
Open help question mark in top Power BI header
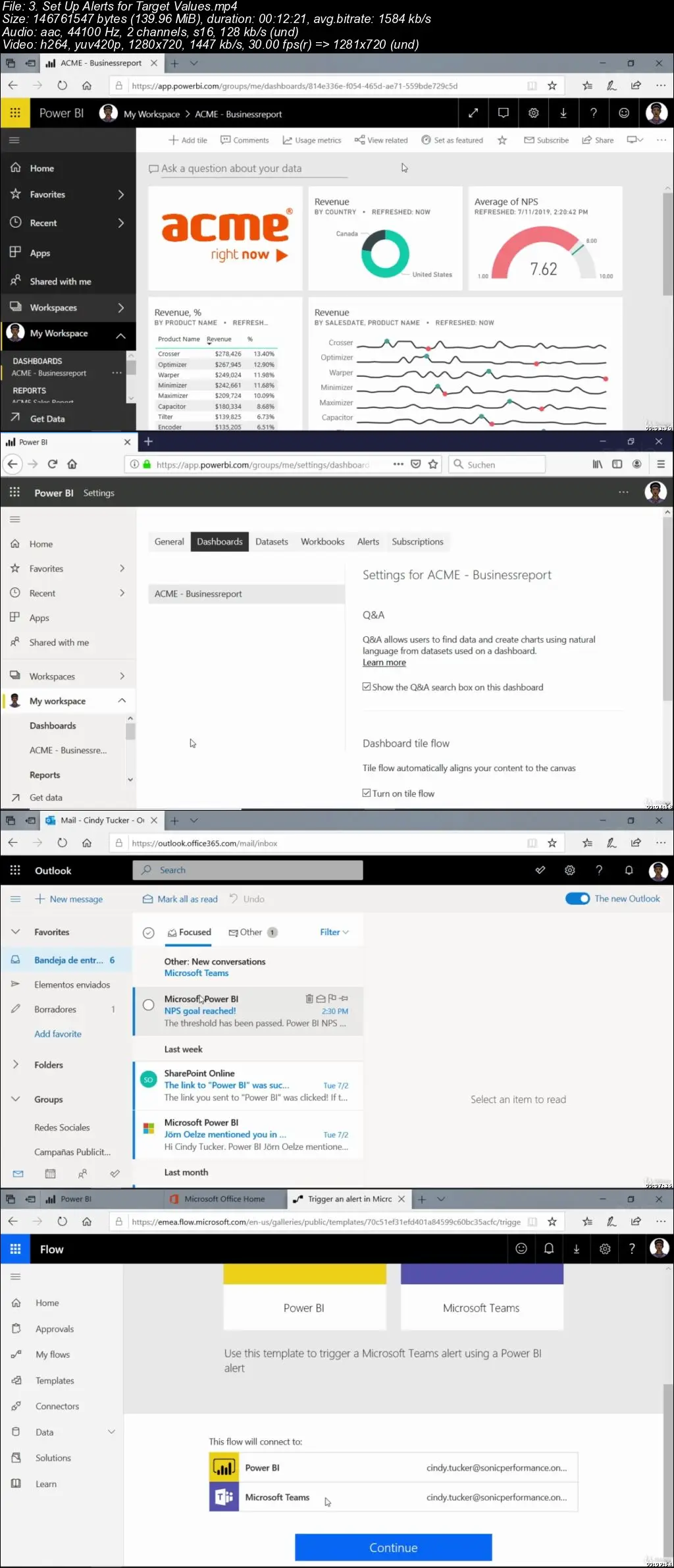[594, 113]
